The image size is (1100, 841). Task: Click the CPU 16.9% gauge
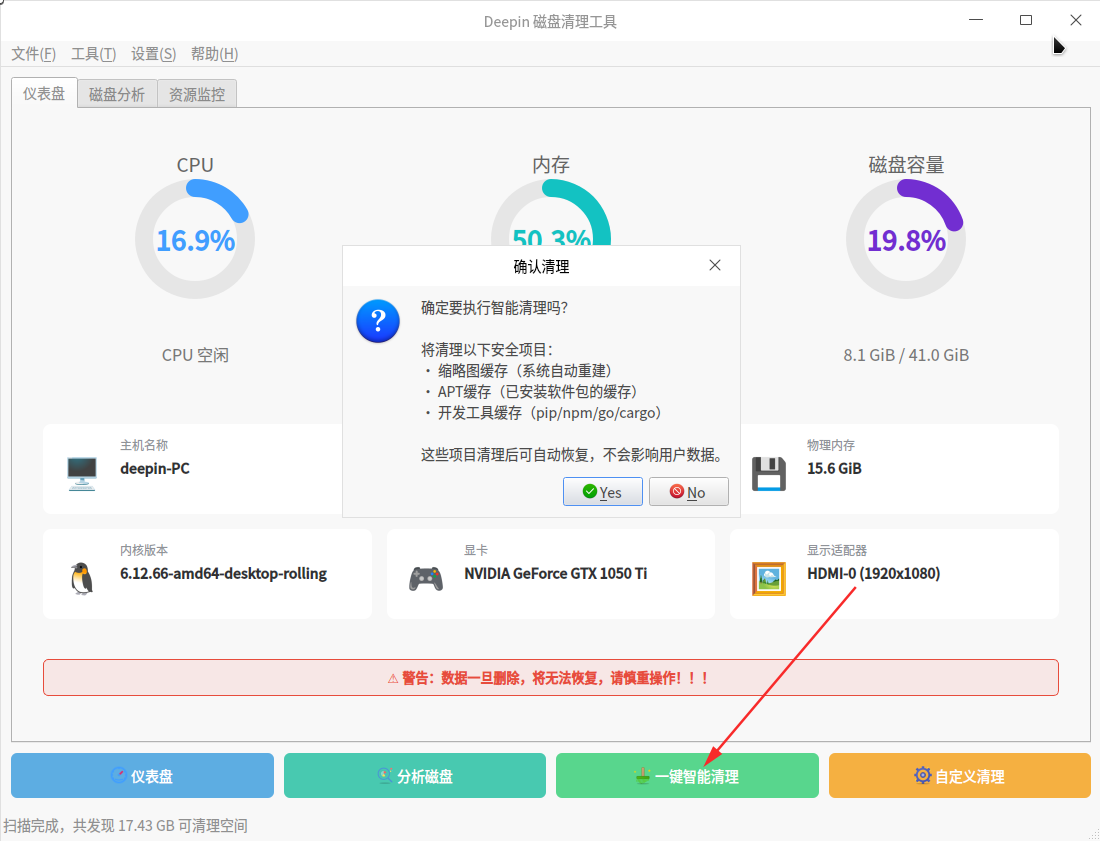point(195,239)
